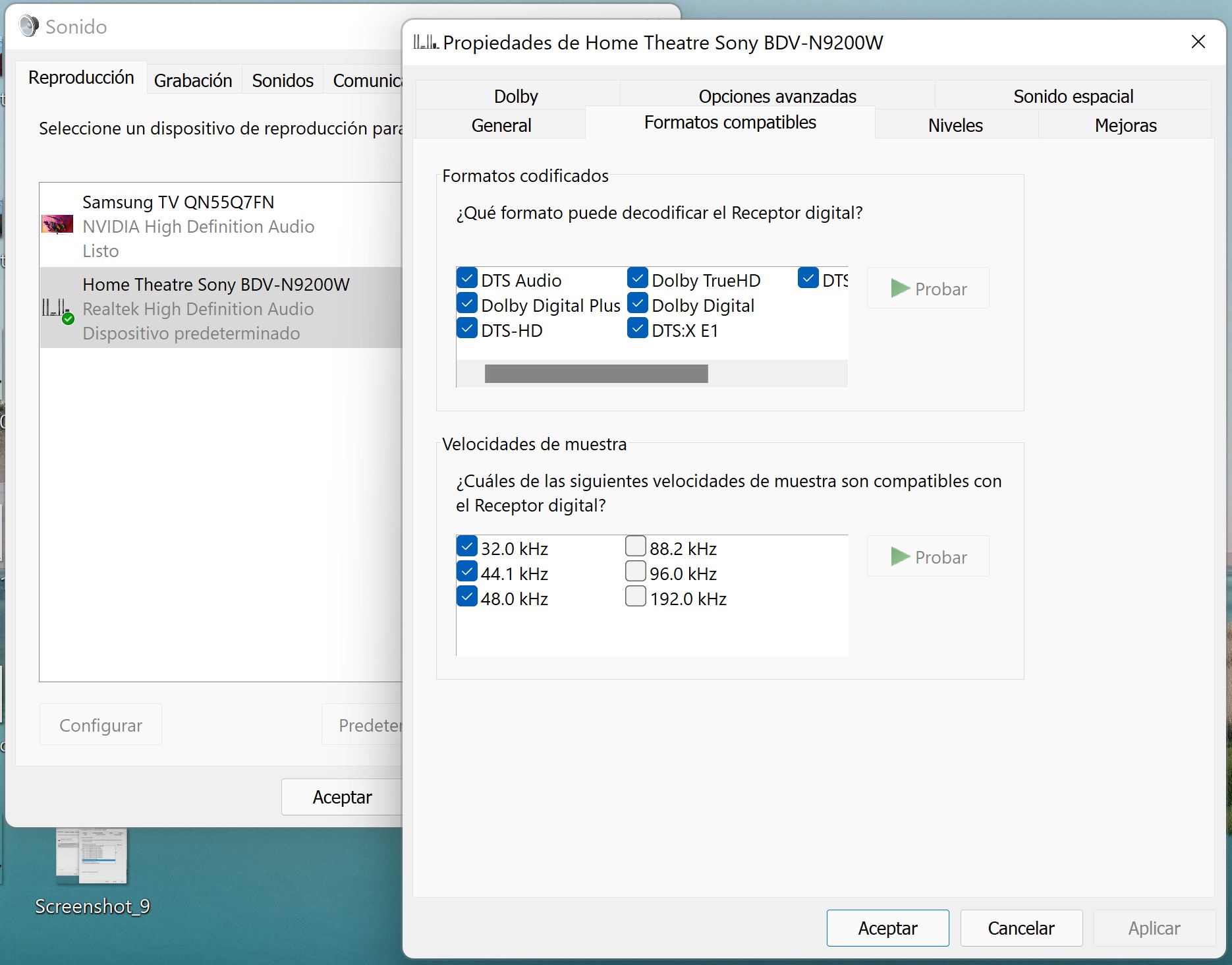
Task: Click the 'NVIDIA High Definition Audio' text
Action: point(198,226)
